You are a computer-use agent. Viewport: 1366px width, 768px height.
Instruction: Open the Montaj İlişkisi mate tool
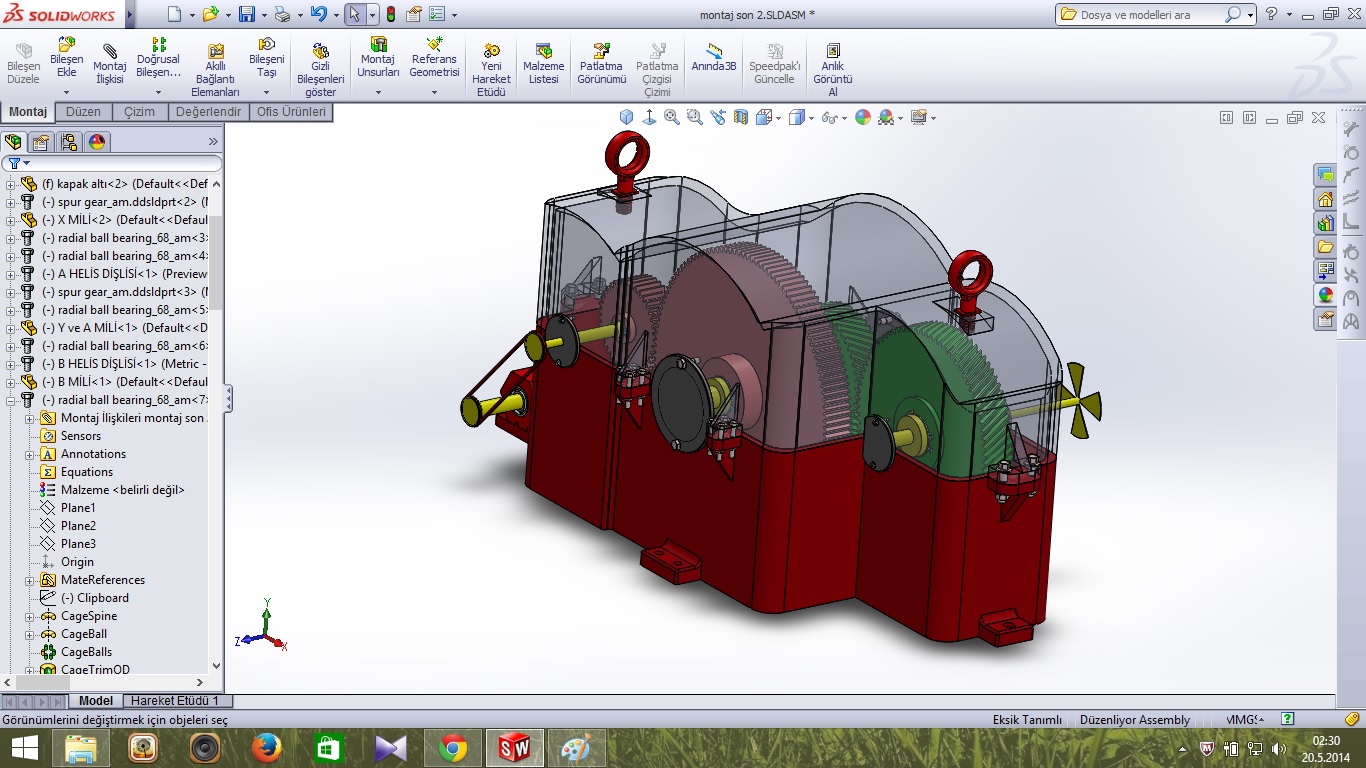coord(109,65)
